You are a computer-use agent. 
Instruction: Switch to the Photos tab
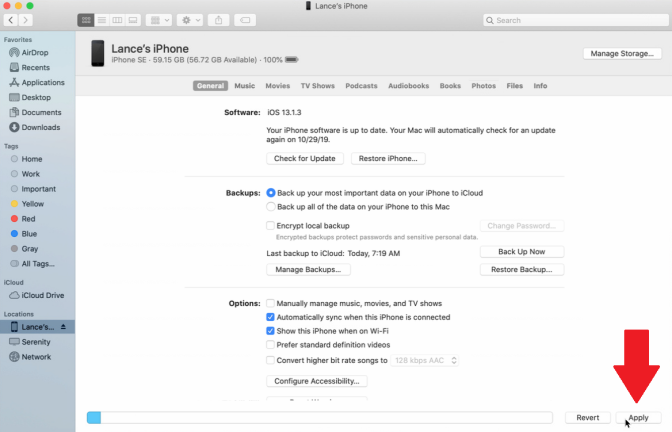(483, 86)
